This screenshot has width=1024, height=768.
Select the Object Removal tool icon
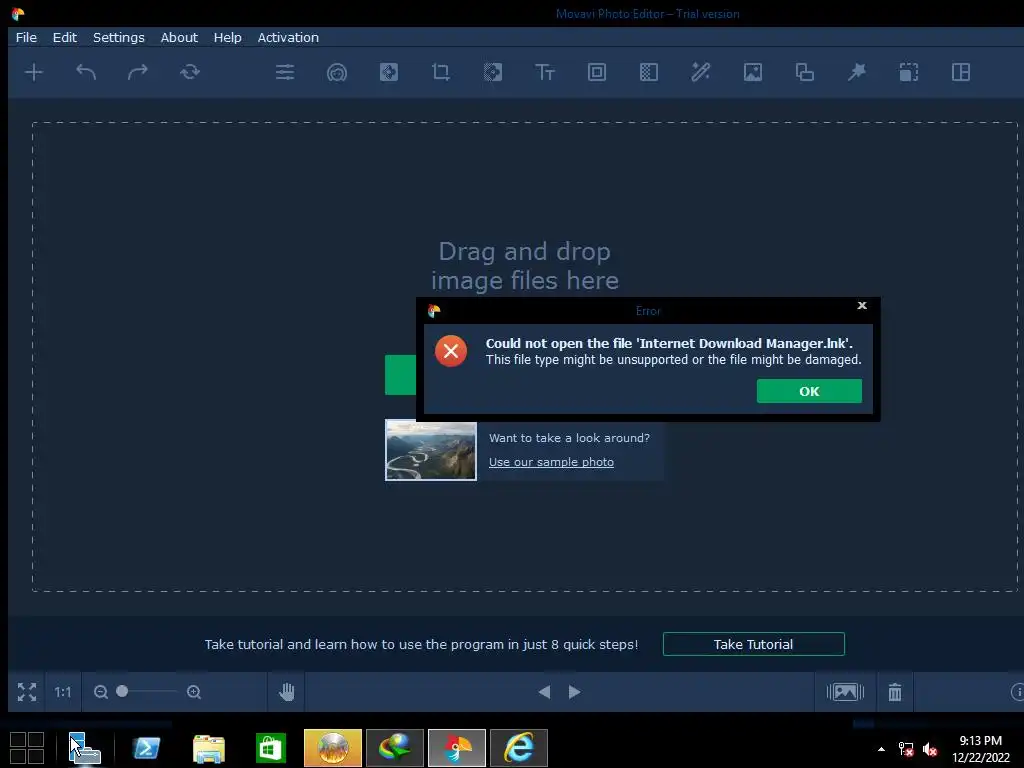(389, 72)
